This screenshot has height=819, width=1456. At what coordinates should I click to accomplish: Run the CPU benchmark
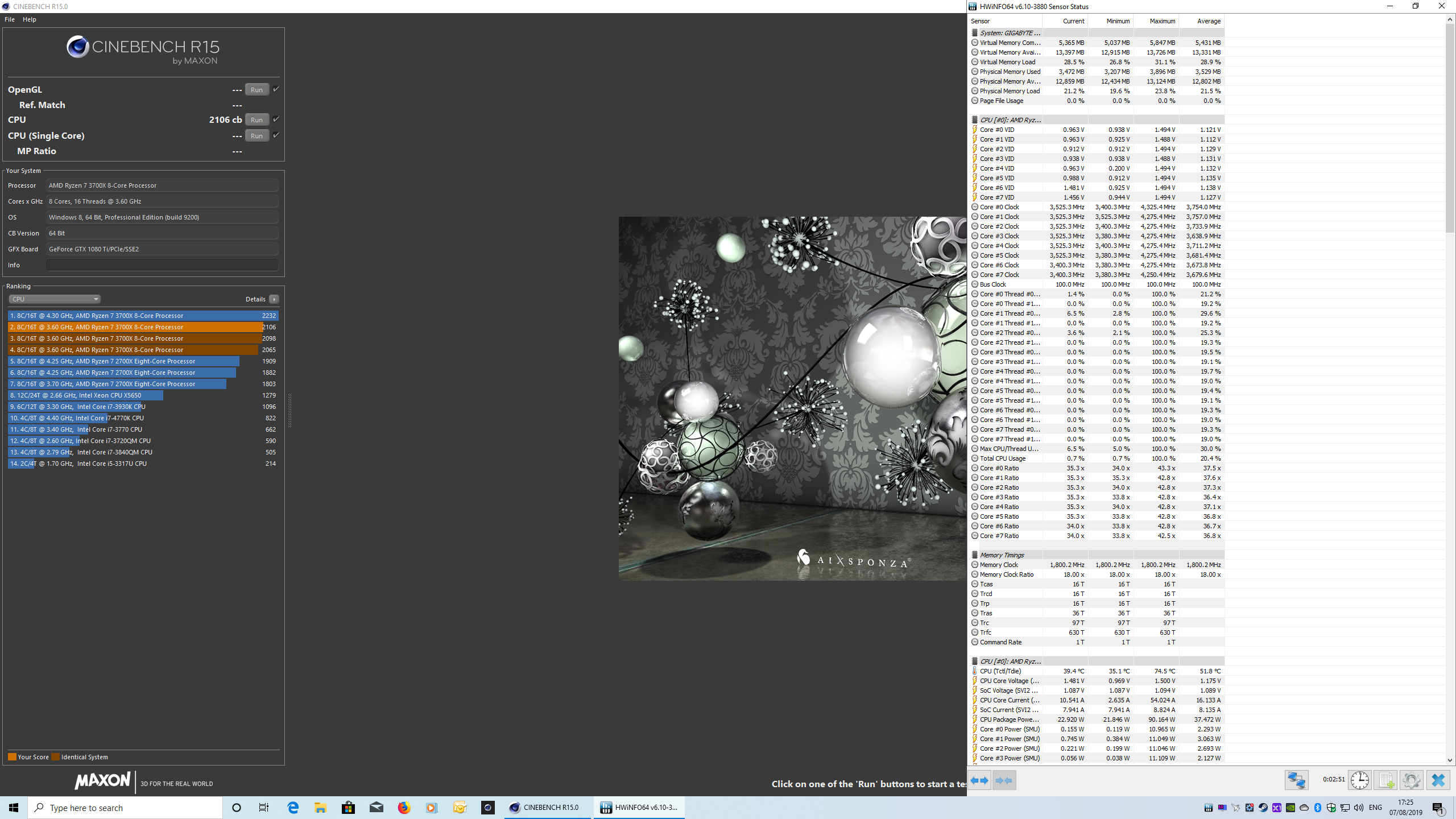point(257,119)
